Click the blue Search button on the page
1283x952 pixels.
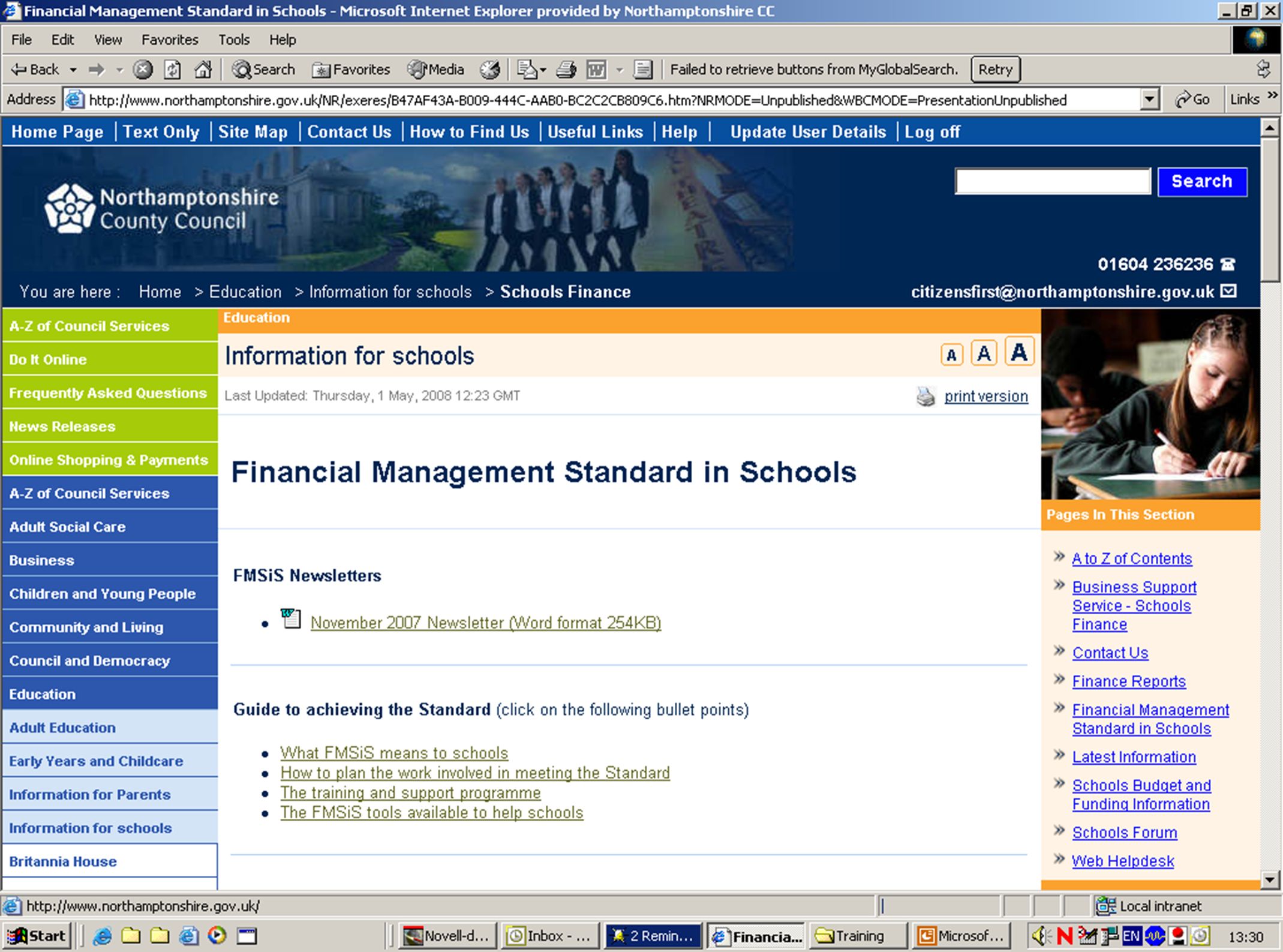pos(1202,181)
